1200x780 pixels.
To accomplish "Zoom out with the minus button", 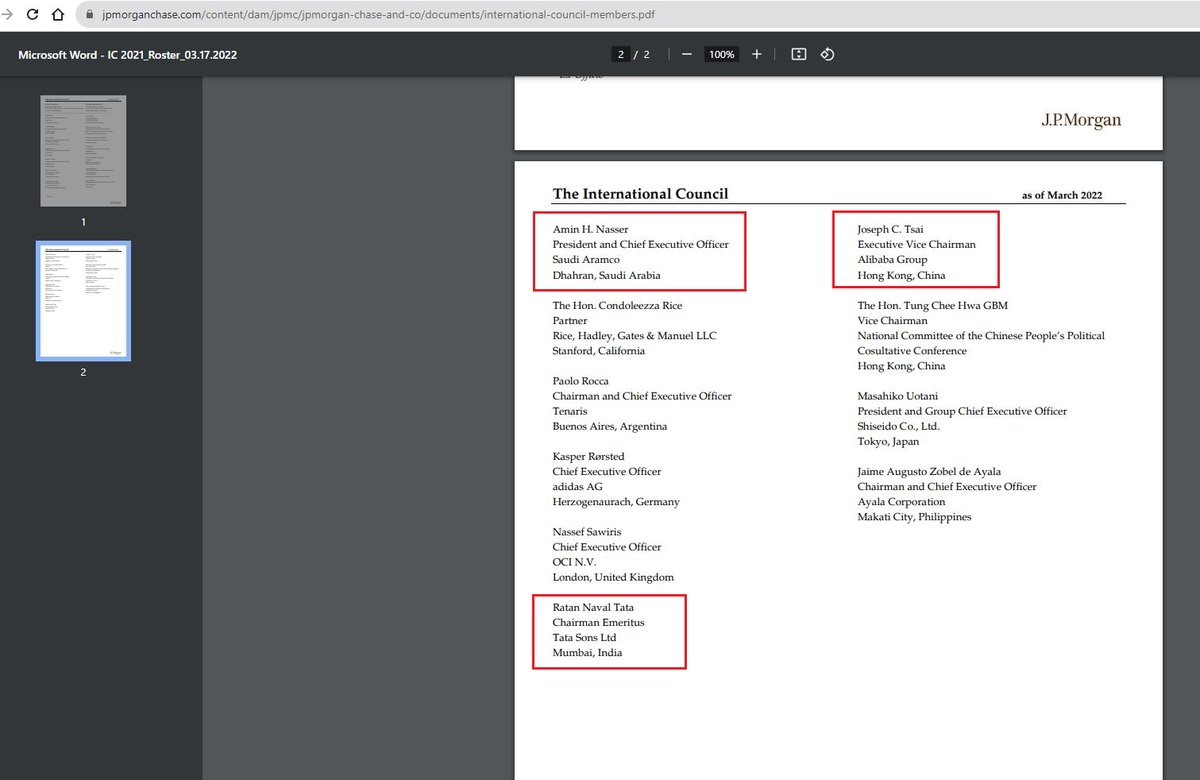I will pyautogui.click(x=687, y=54).
